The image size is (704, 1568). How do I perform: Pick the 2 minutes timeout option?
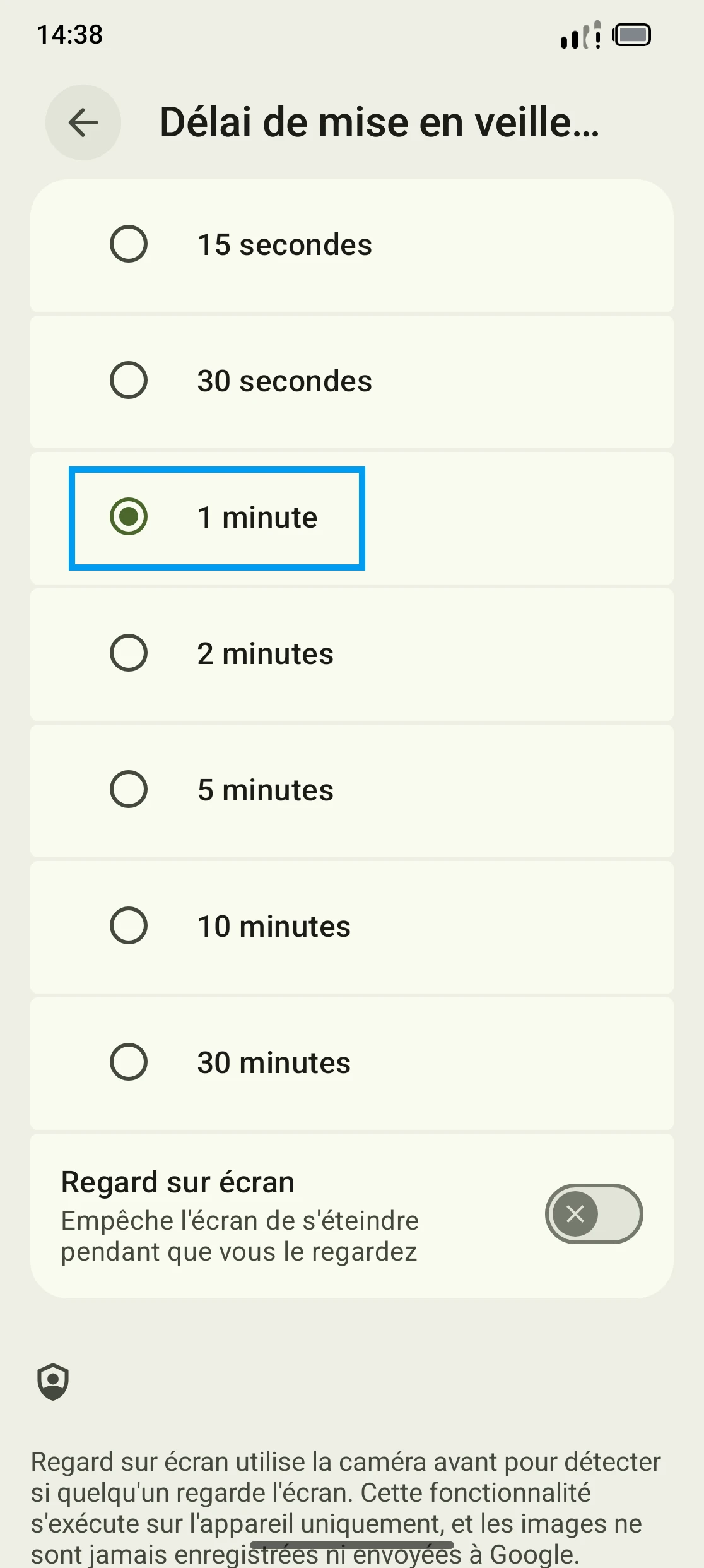129,653
